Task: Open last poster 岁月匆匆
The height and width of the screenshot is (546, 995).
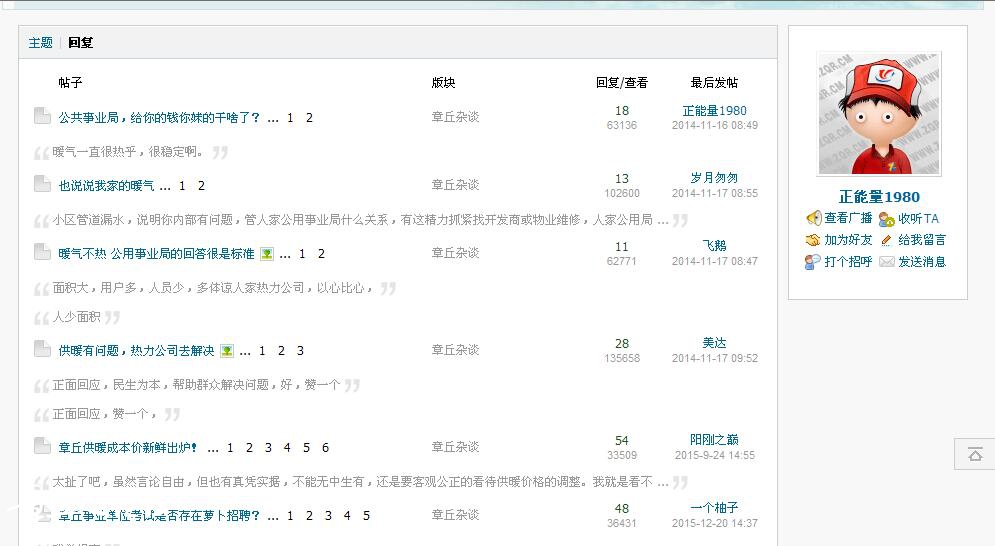Action: 715,178
